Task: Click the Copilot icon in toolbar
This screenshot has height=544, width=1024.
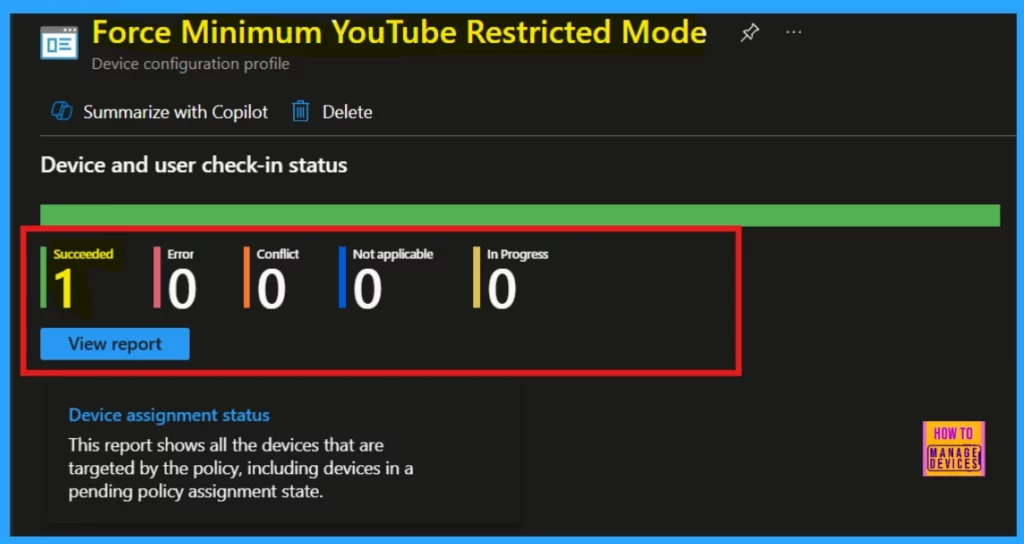Action: click(x=62, y=112)
